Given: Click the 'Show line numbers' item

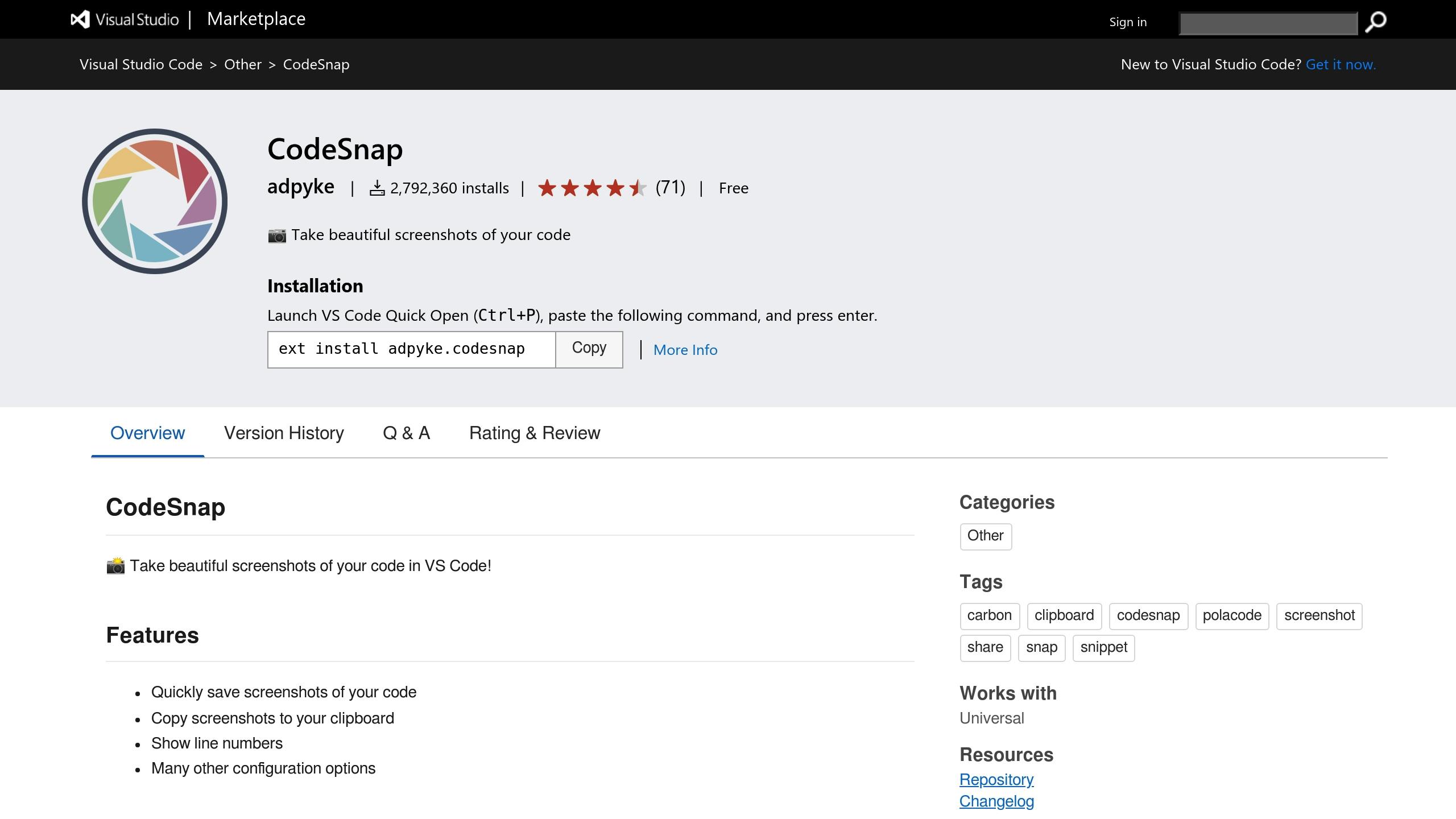Looking at the screenshot, I should pyautogui.click(x=217, y=743).
